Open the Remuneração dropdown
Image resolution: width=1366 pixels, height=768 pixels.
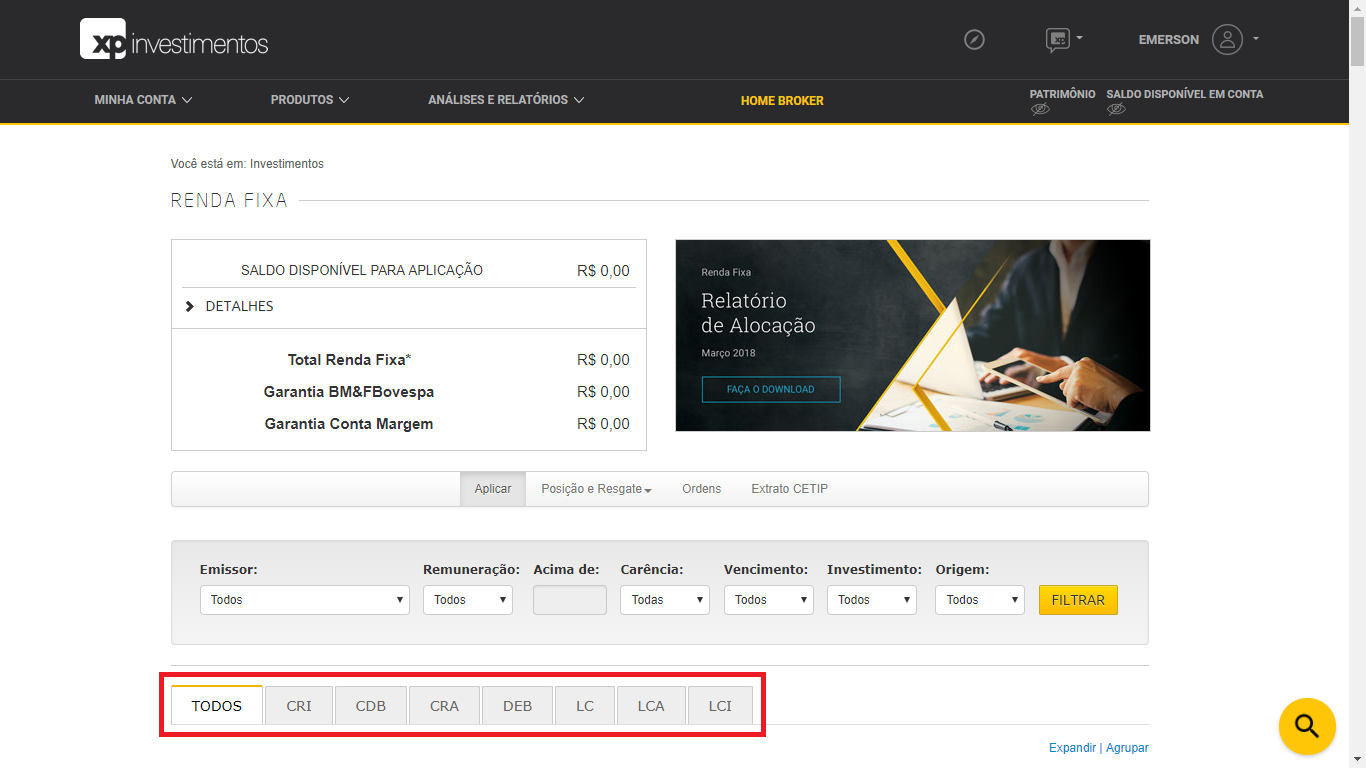click(x=468, y=600)
